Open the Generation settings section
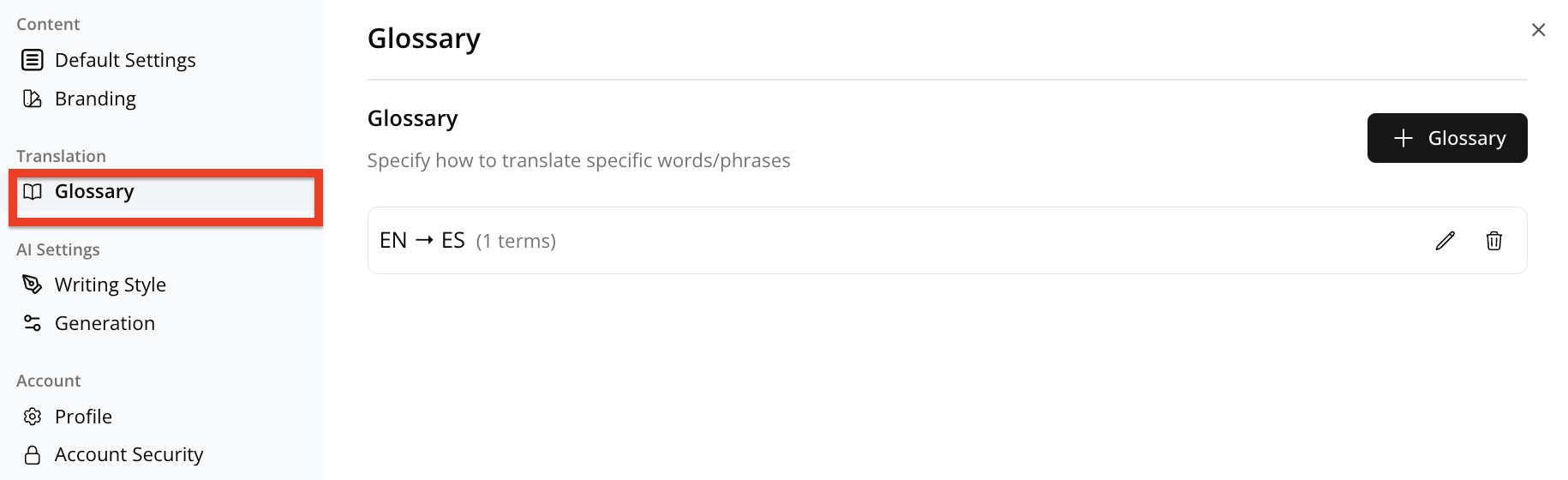Viewport: 1568px width, 480px height. [x=105, y=323]
